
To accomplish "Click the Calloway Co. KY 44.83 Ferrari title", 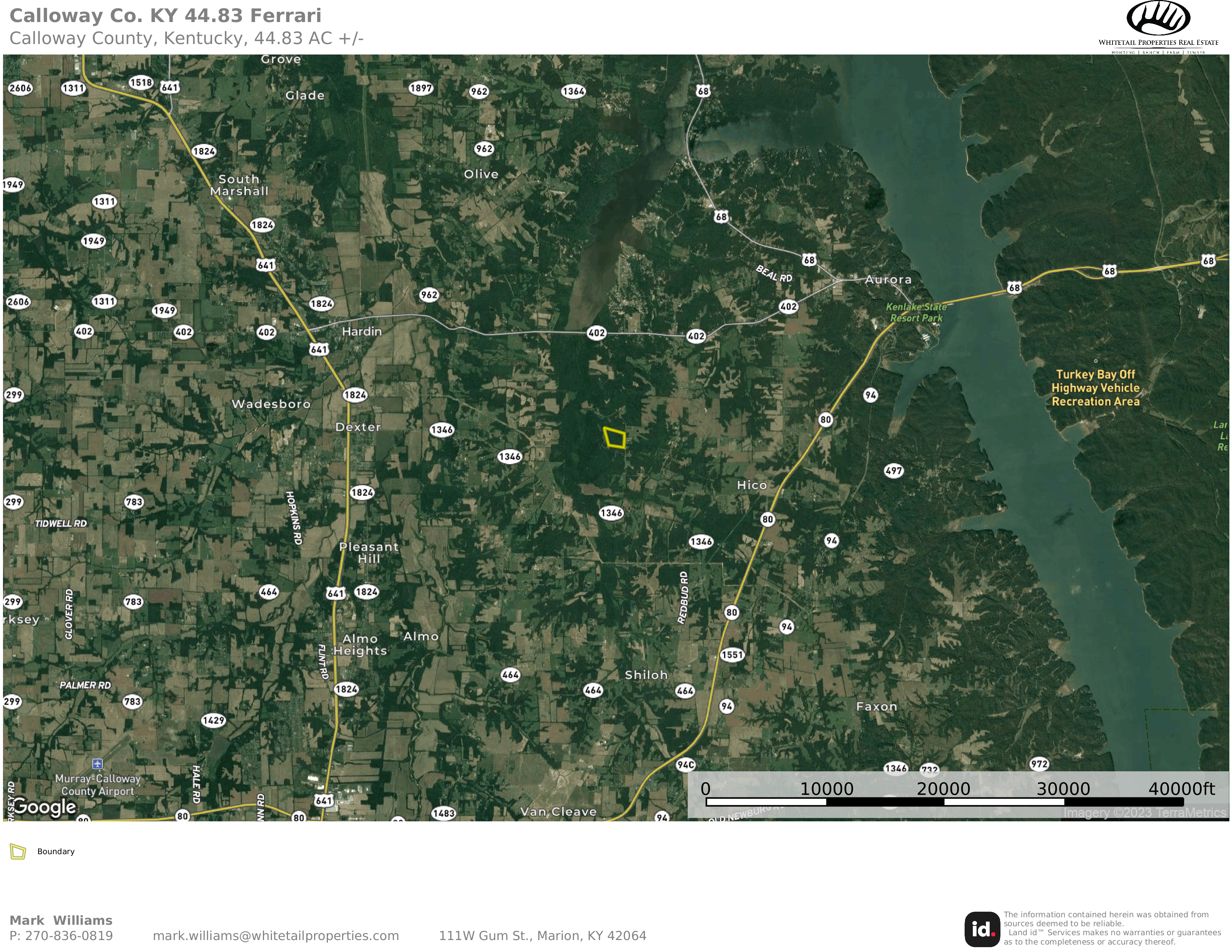I will point(165,16).
